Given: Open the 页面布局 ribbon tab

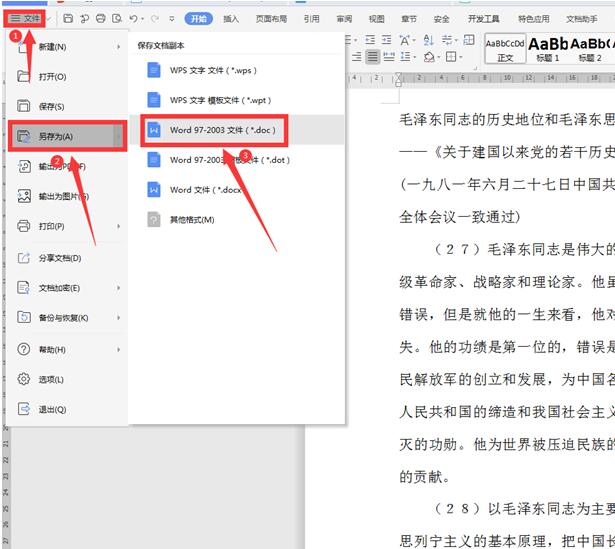Looking at the screenshot, I should [269, 18].
